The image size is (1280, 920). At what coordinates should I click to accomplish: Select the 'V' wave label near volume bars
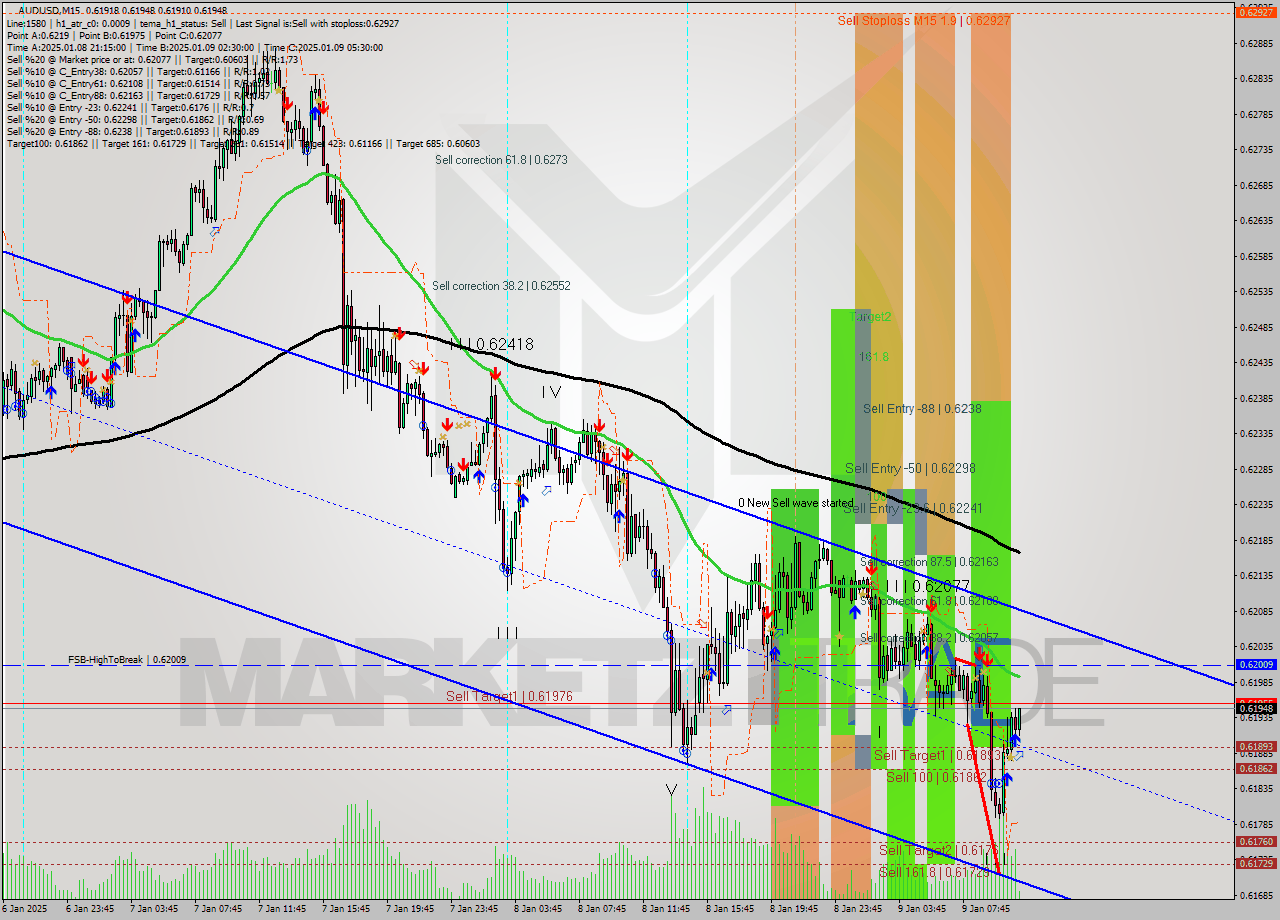click(672, 790)
